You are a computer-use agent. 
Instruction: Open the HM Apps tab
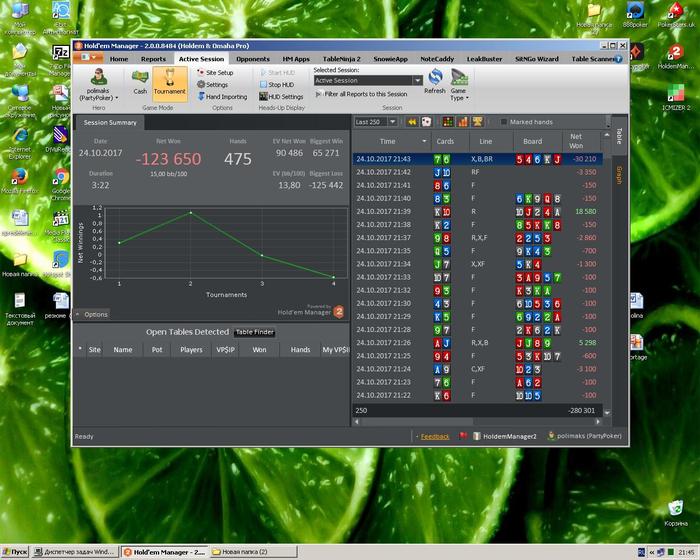296,59
